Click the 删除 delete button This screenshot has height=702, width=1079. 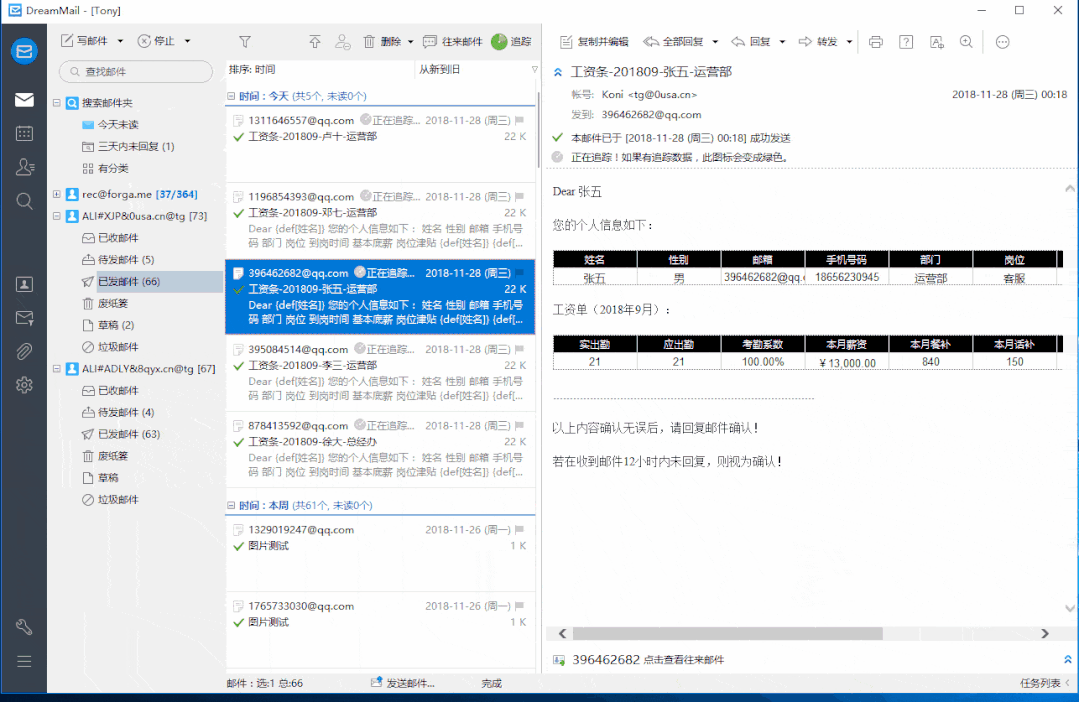(x=383, y=42)
